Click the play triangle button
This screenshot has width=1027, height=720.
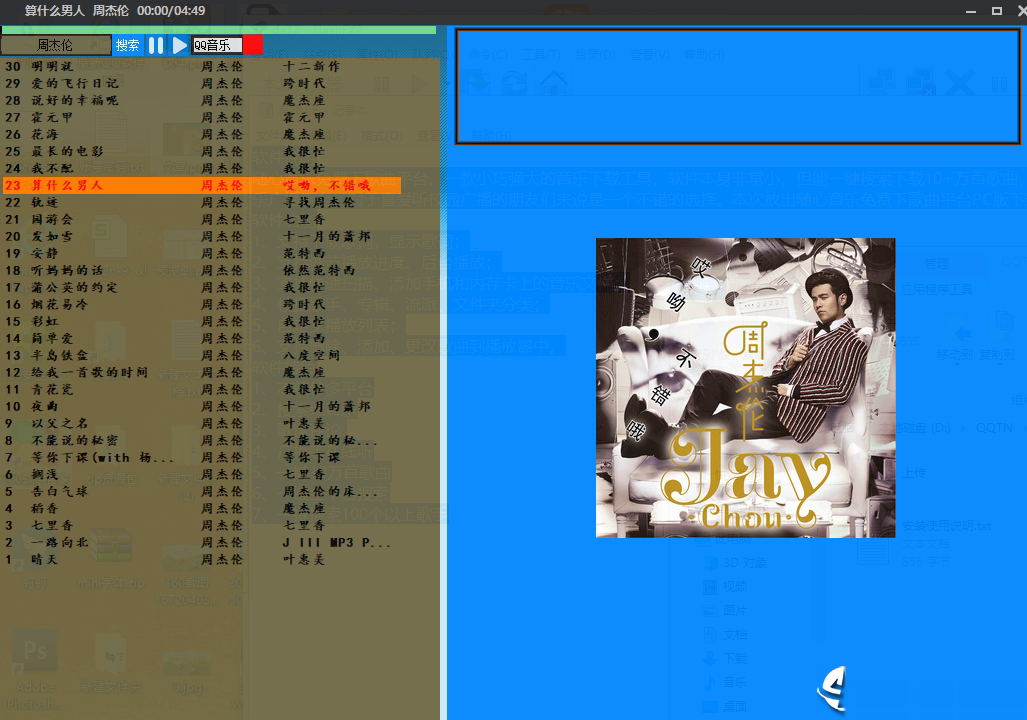[179, 45]
